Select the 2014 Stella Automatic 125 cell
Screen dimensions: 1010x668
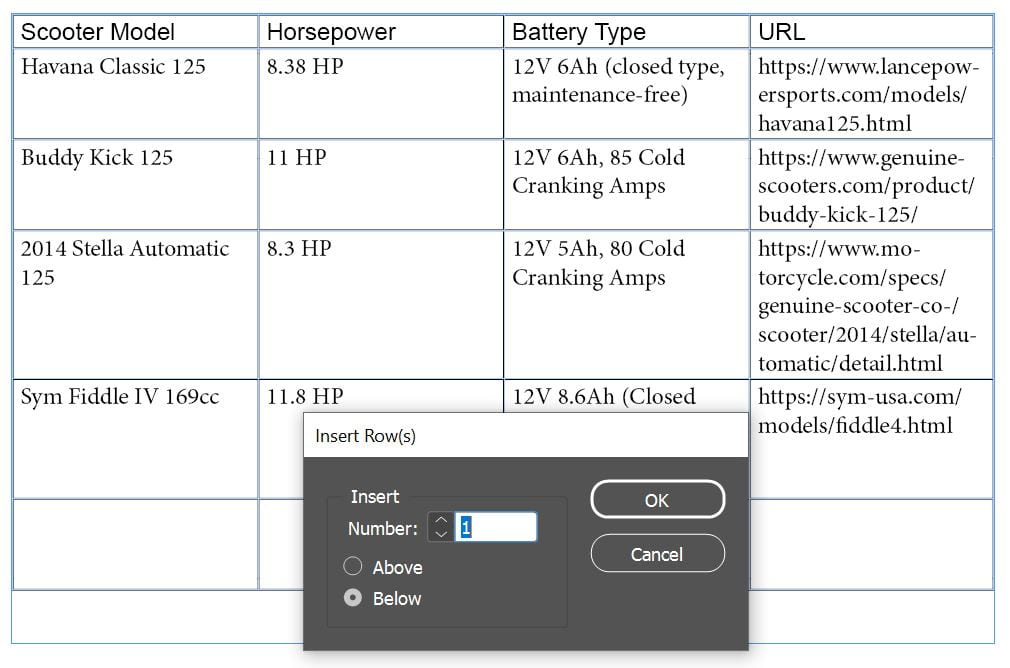[122, 262]
